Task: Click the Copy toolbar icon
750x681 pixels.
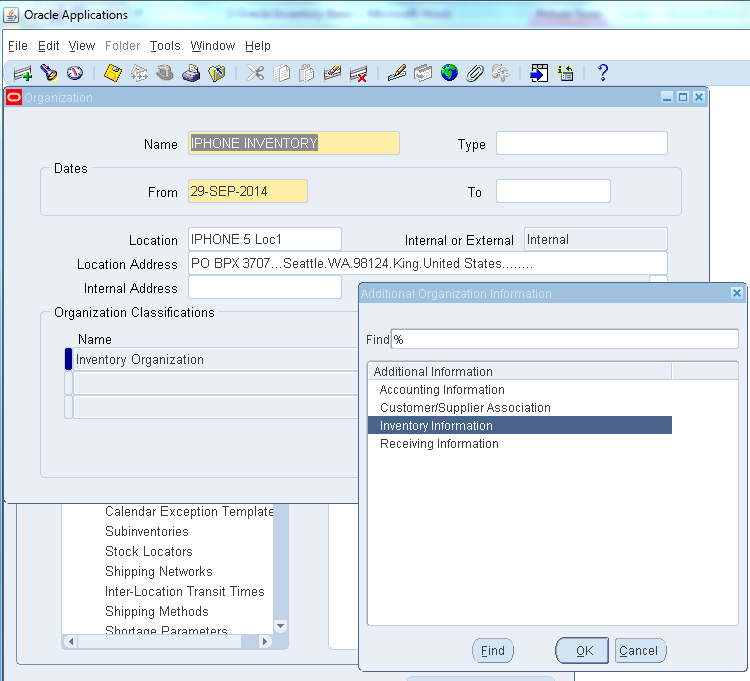Action: click(281, 73)
